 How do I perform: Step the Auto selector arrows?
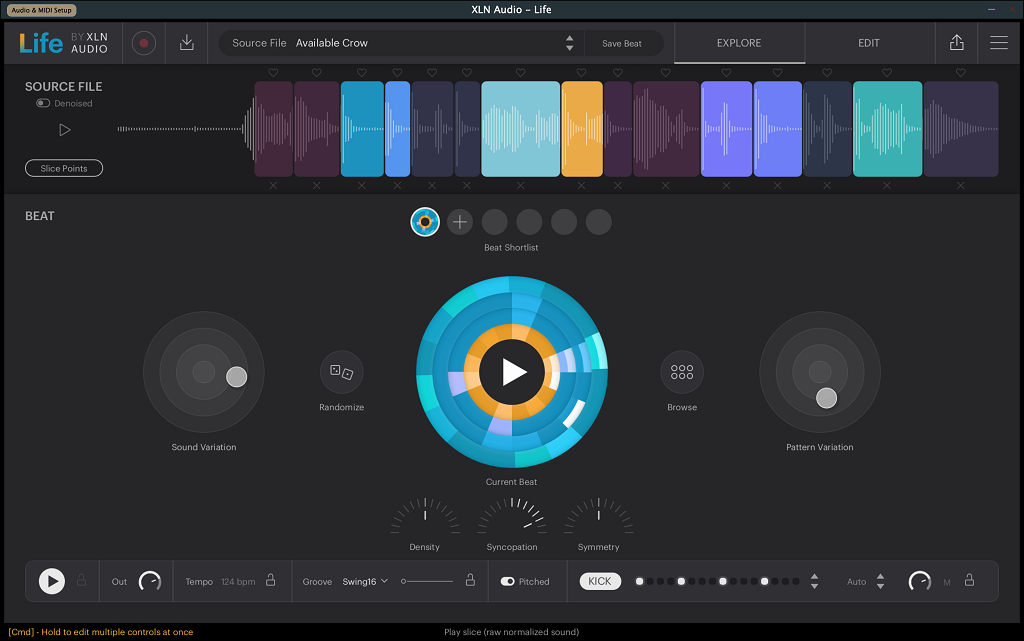pyautogui.click(x=880, y=581)
